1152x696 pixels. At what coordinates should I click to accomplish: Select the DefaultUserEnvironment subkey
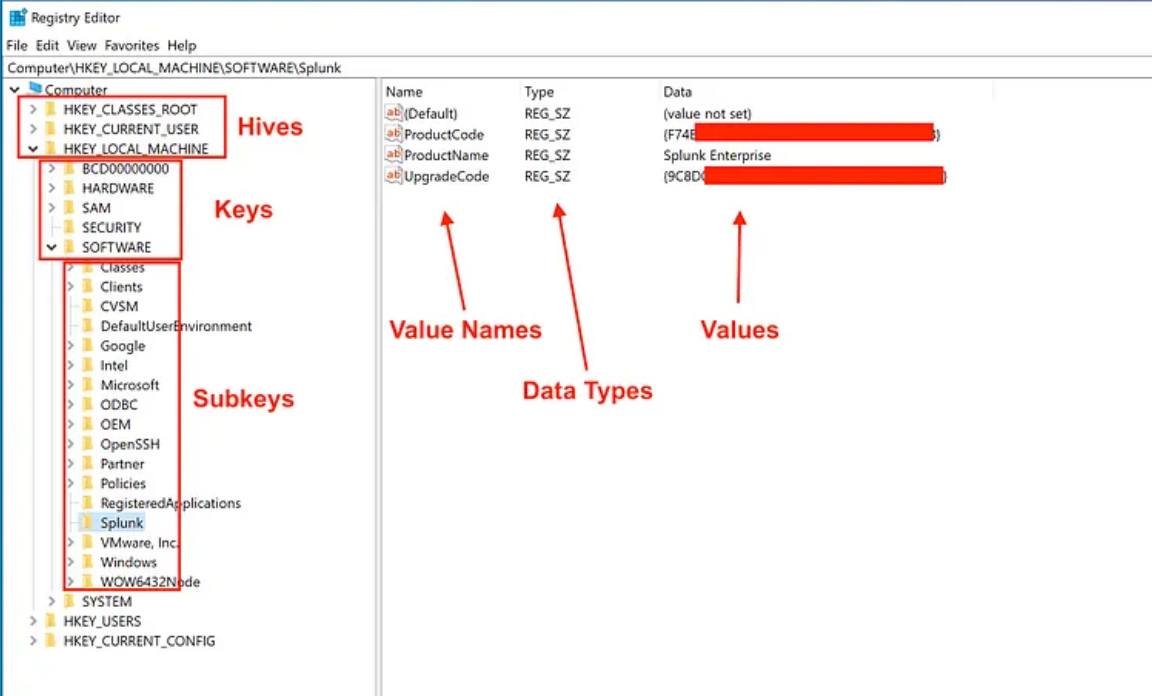[x=176, y=326]
